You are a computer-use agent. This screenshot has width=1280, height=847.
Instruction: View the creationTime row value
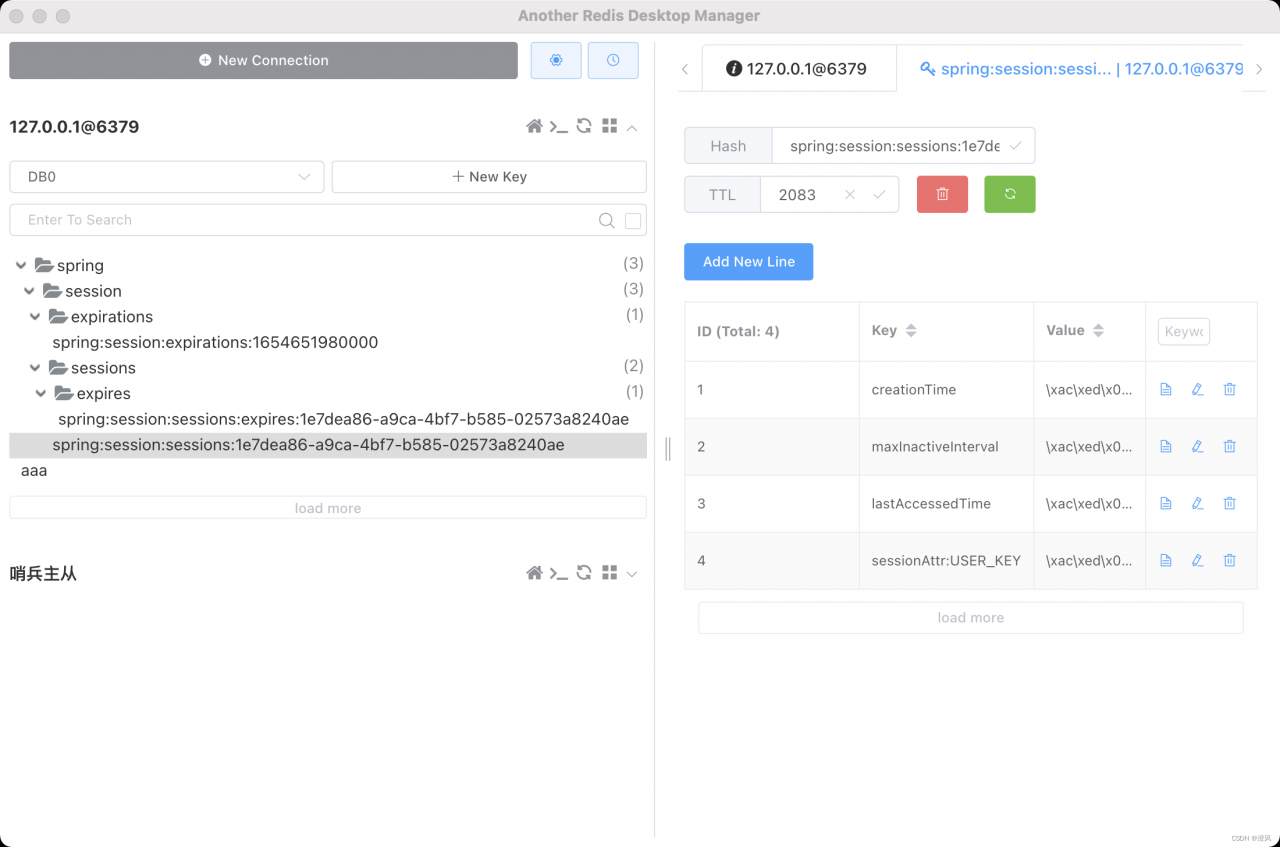click(1165, 389)
